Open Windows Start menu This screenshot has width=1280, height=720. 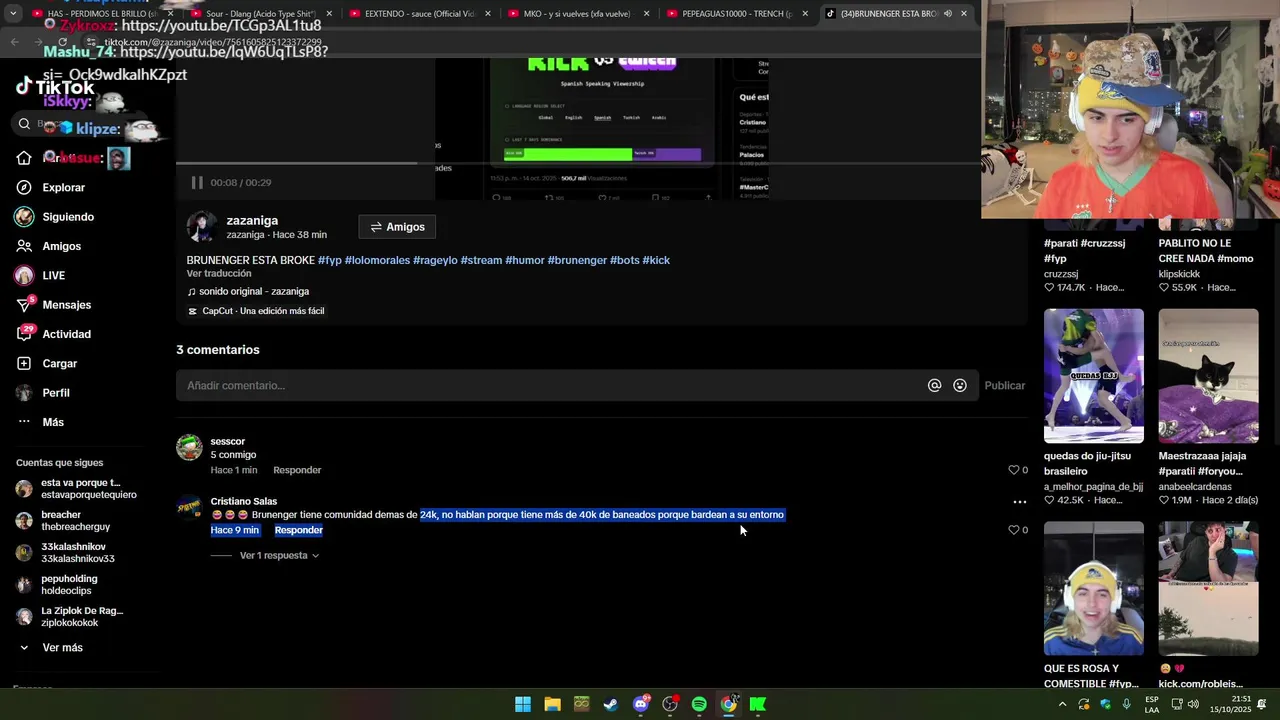coord(523,704)
